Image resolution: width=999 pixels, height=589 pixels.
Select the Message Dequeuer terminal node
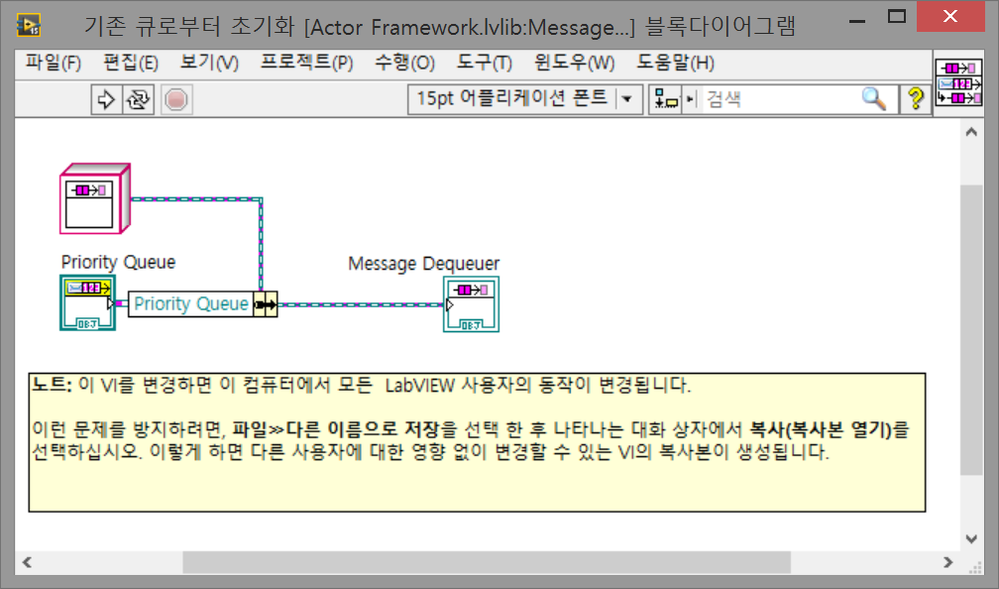(470, 303)
